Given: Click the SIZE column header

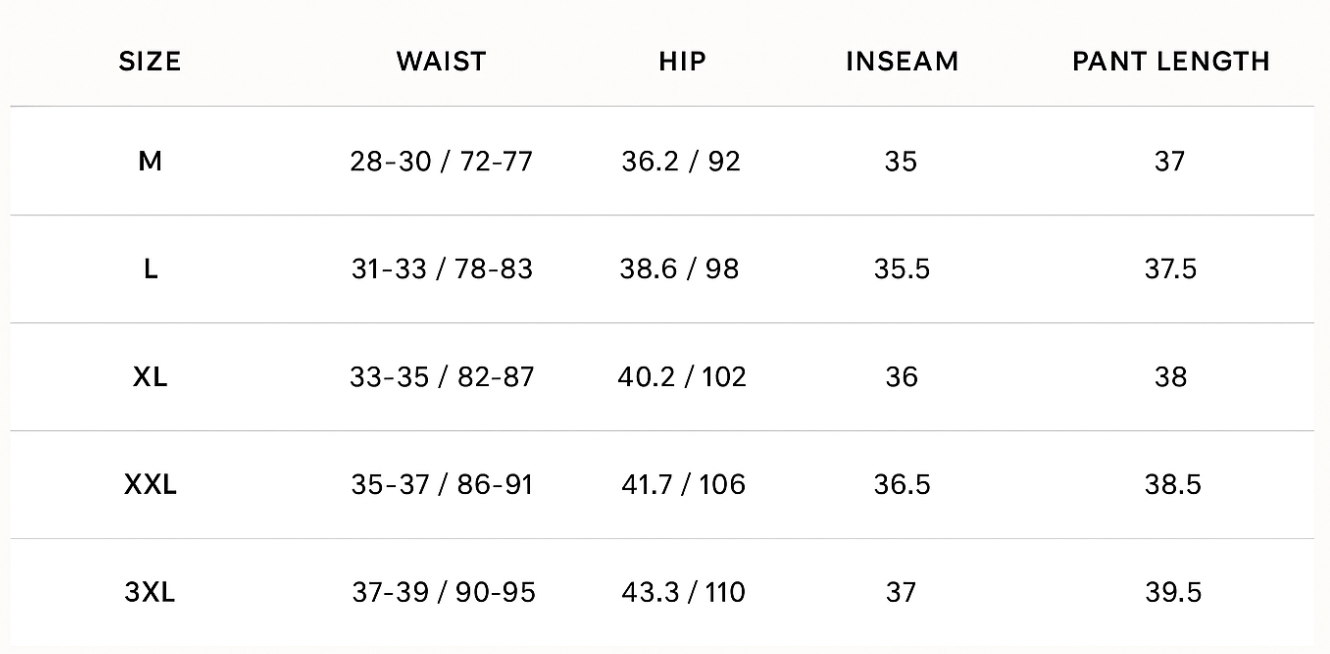Looking at the screenshot, I should [x=150, y=61].
